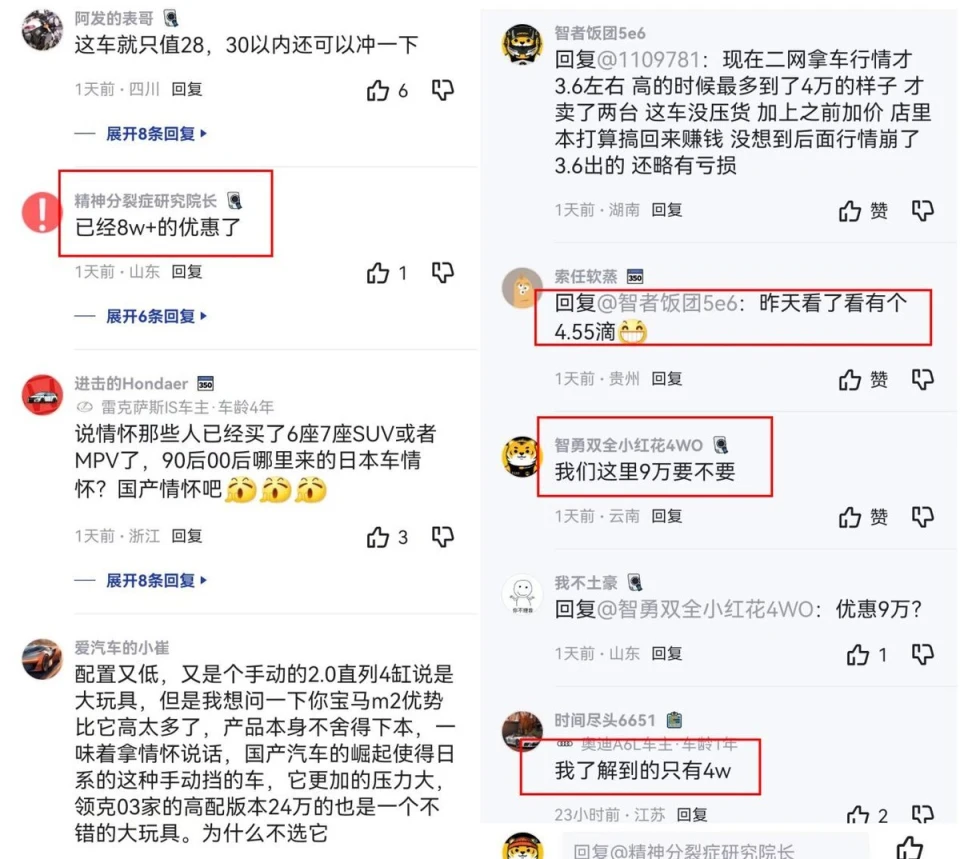Viewport: 960px width, 859px height.
Task: Reply to 阿发的表哥's 四川 comment
Action: (187, 89)
